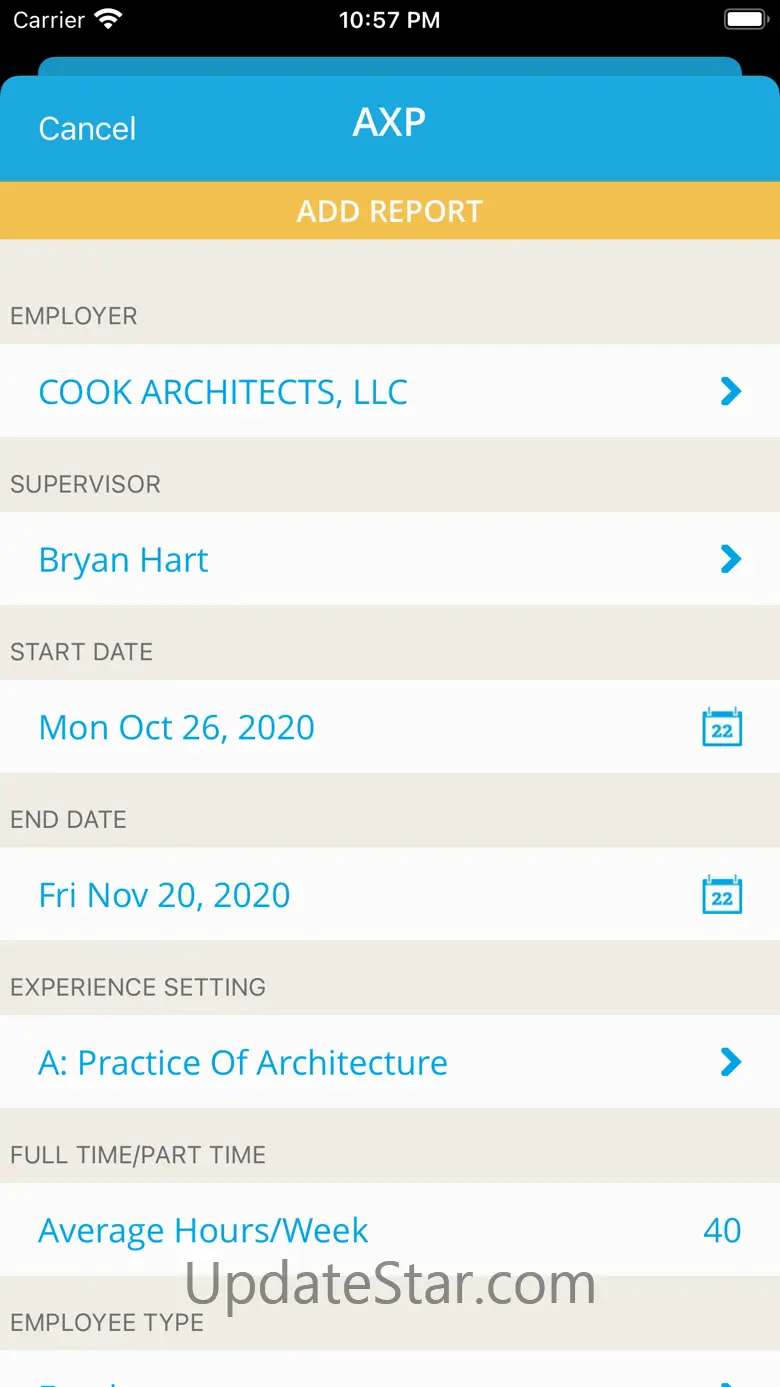
Task: Tap the Wi-Fi status icon
Action: tap(108, 20)
